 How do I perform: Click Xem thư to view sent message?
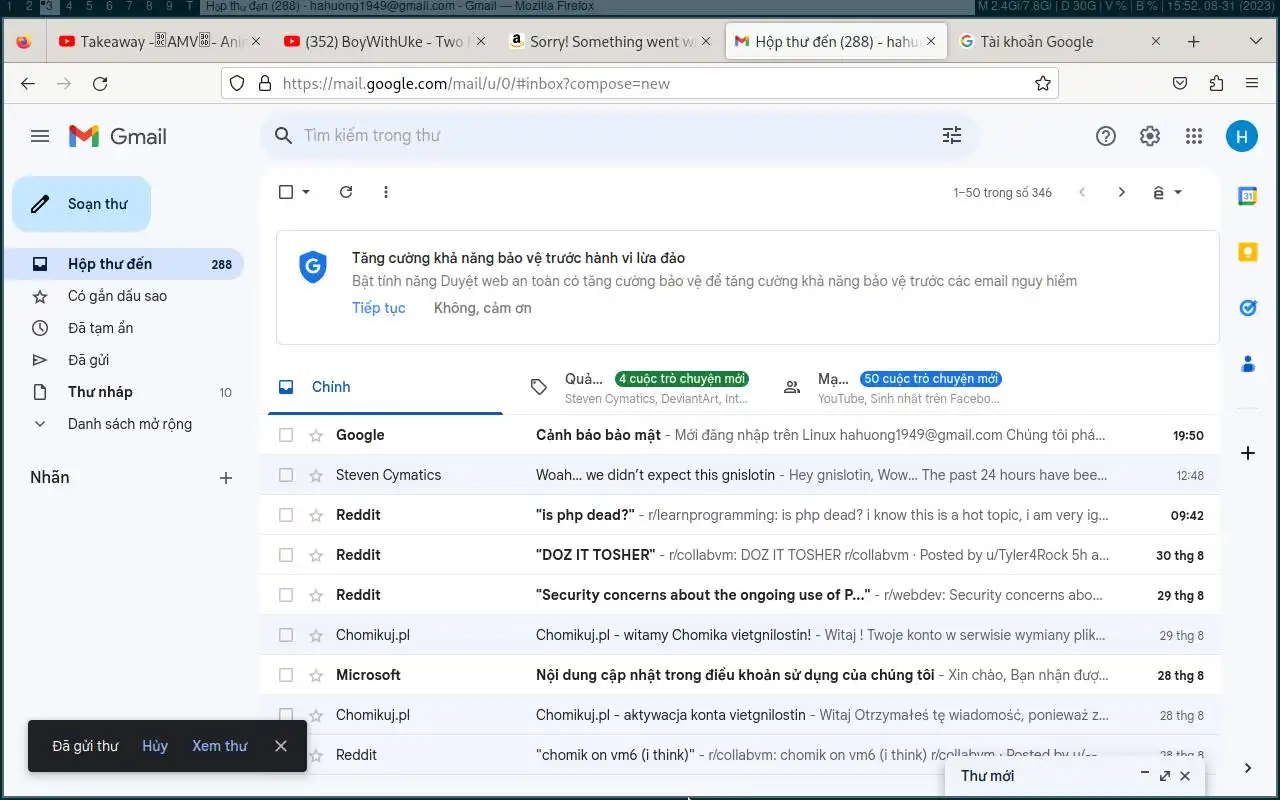click(x=220, y=746)
